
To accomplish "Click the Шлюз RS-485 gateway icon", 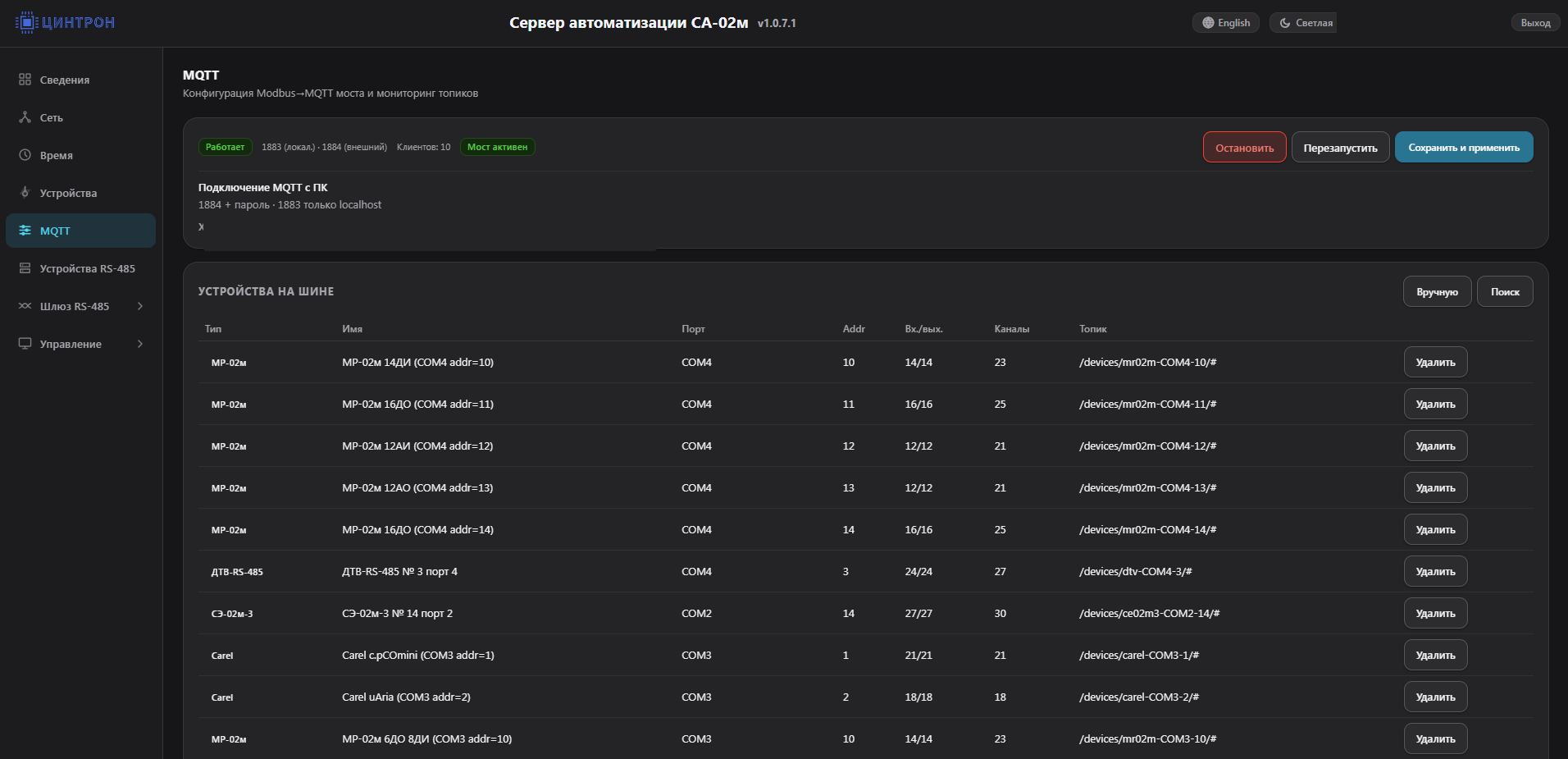I will click(25, 306).
